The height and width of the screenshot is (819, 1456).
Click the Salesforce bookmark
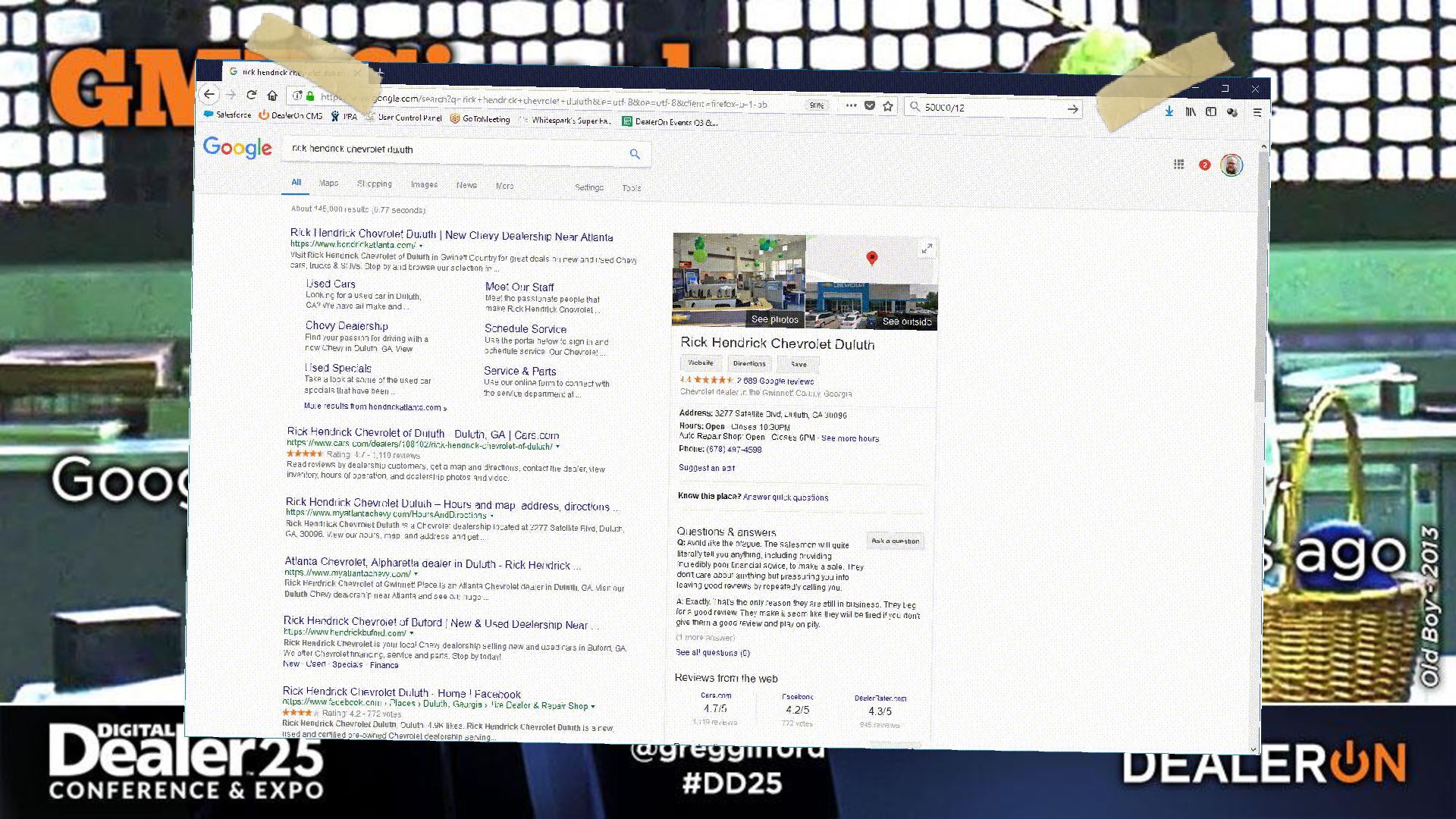[227, 115]
